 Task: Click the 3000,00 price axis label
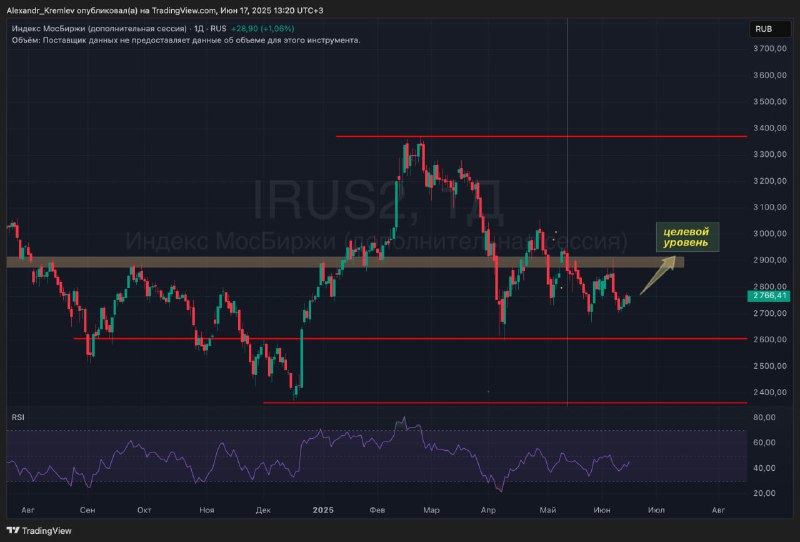click(x=770, y=234)
